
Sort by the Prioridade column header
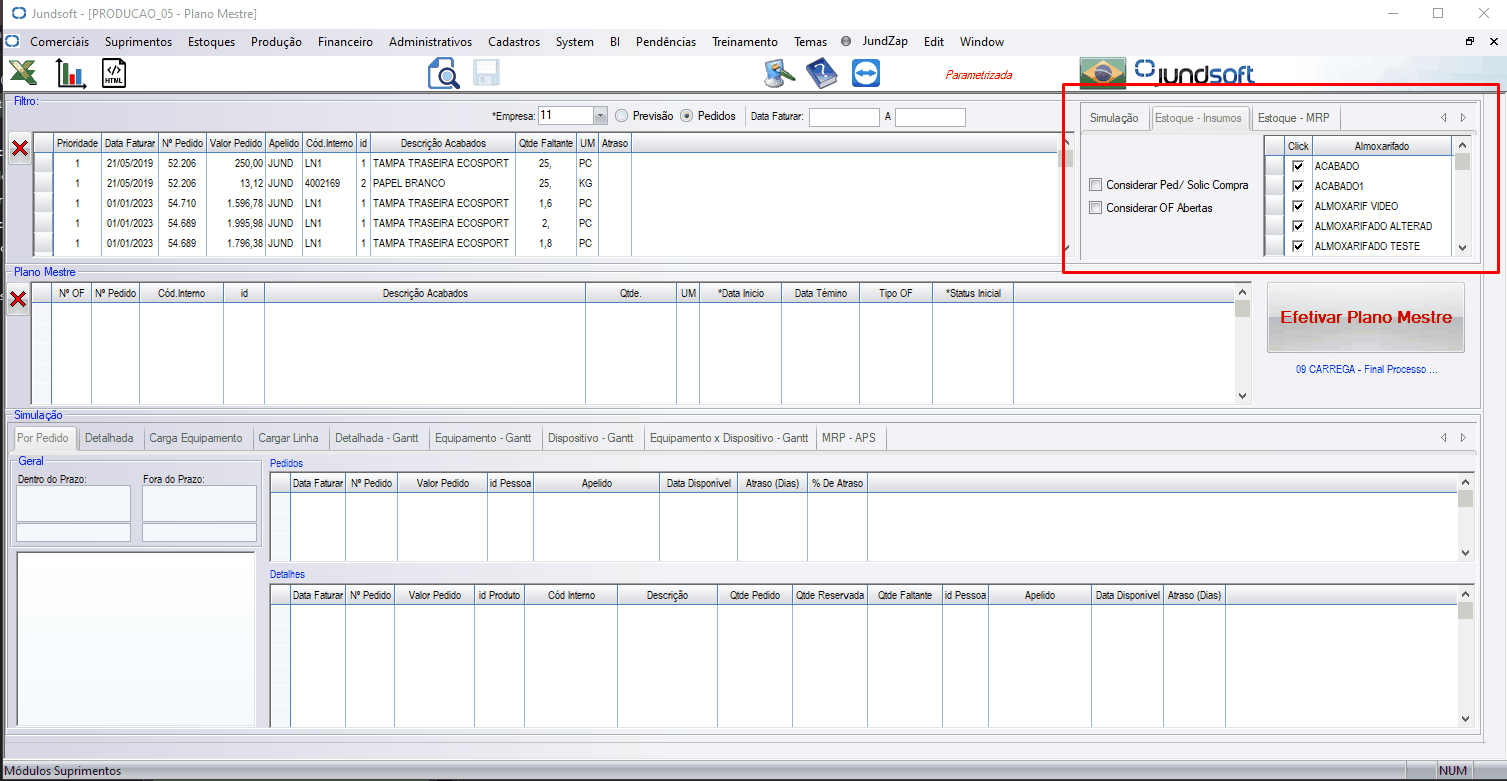click(77, 143)
